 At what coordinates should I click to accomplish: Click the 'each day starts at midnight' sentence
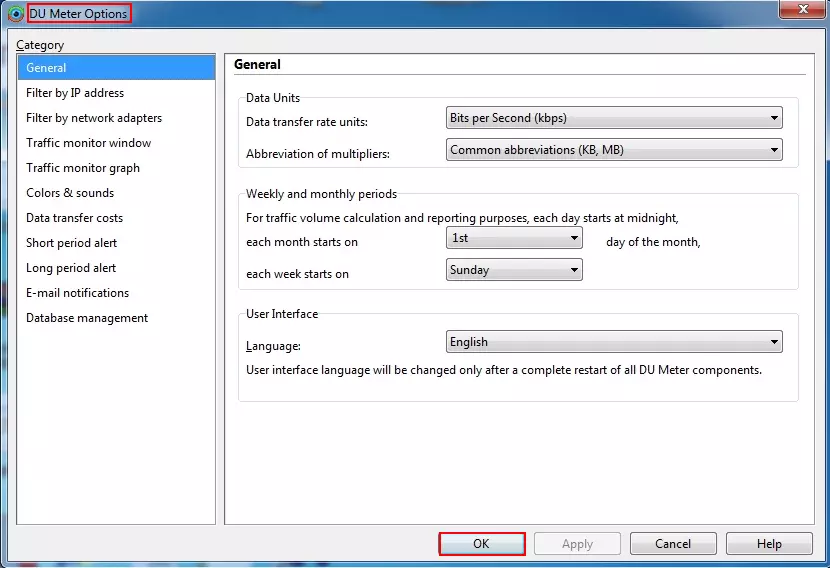(462, 218)
